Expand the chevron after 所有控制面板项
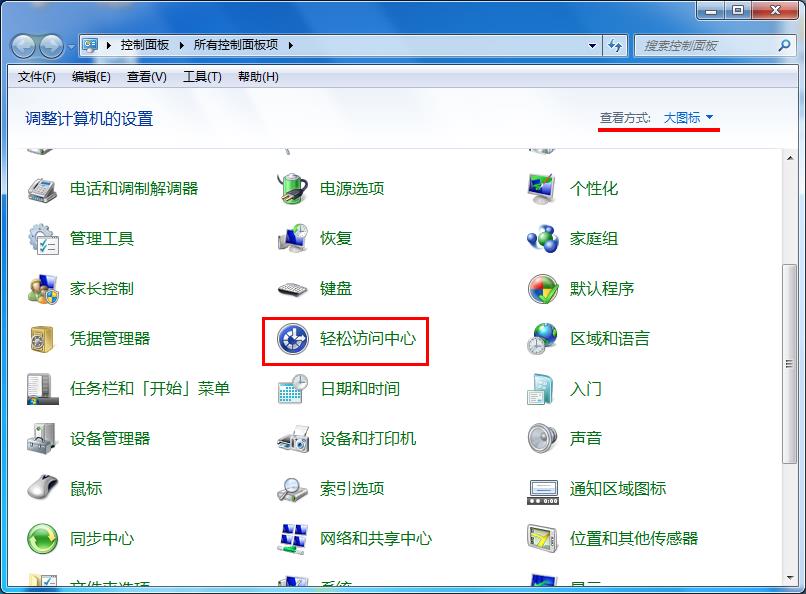Viewport: 806px width, 594px height. pos(291,45)
